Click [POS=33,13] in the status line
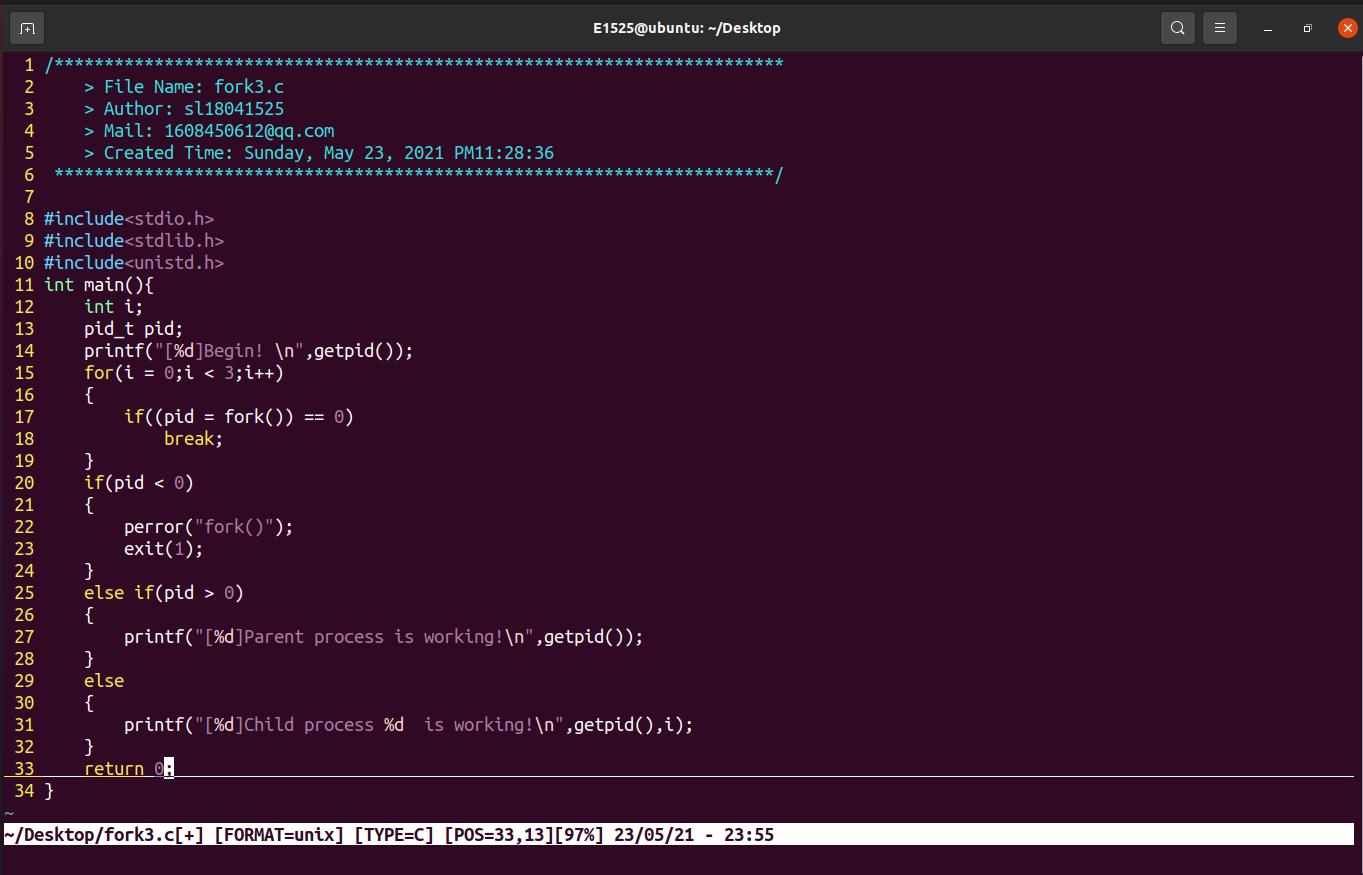This screenshot has width=1363, height=875. tap(499, 835)
